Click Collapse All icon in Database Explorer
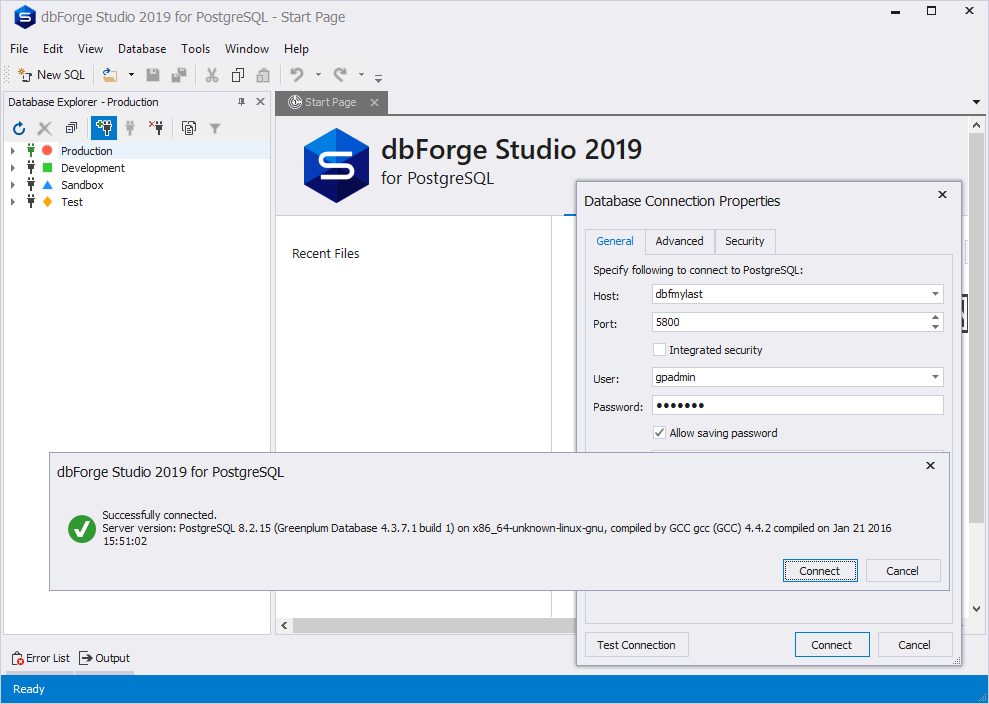989x704 pixels. coord(71,129)
